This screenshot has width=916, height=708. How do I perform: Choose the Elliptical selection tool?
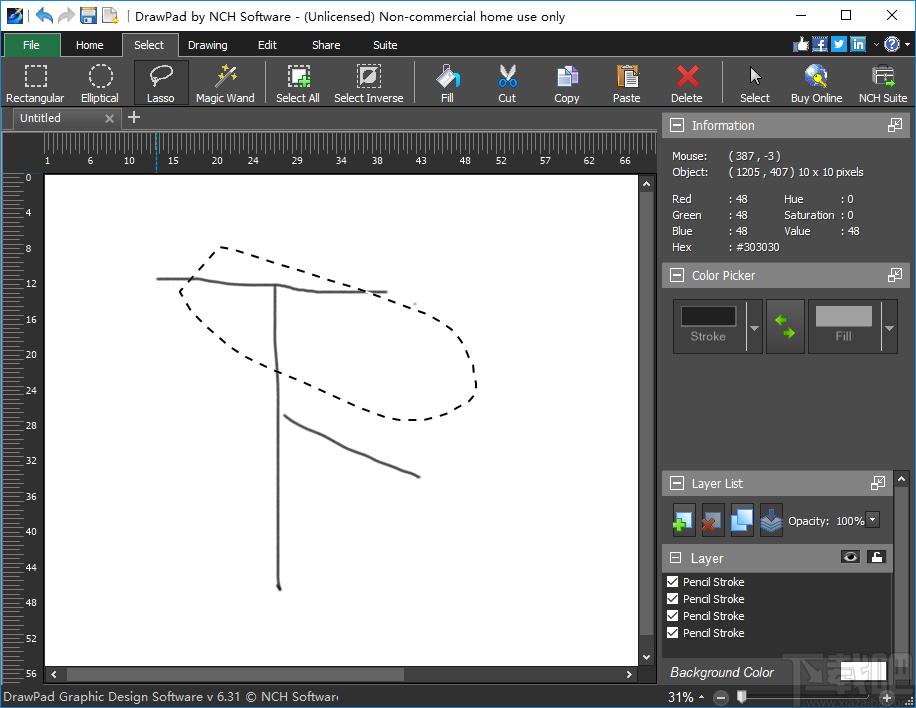(x=100, y=83)
